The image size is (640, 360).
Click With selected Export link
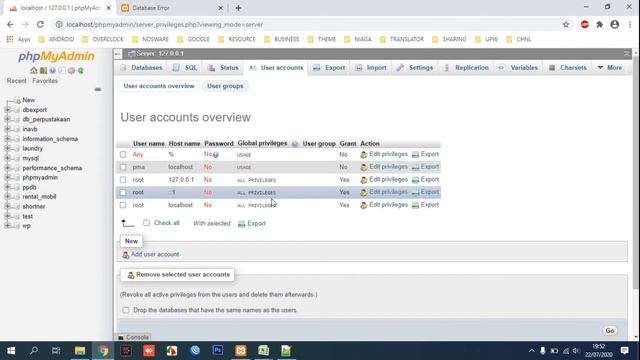pos(256,223)
